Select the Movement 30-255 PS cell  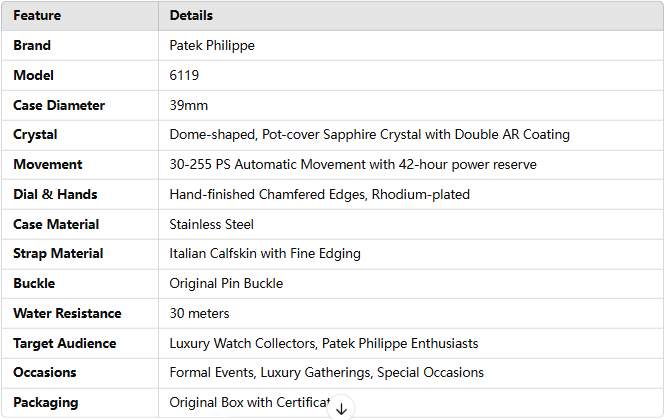tap(411, 164)
